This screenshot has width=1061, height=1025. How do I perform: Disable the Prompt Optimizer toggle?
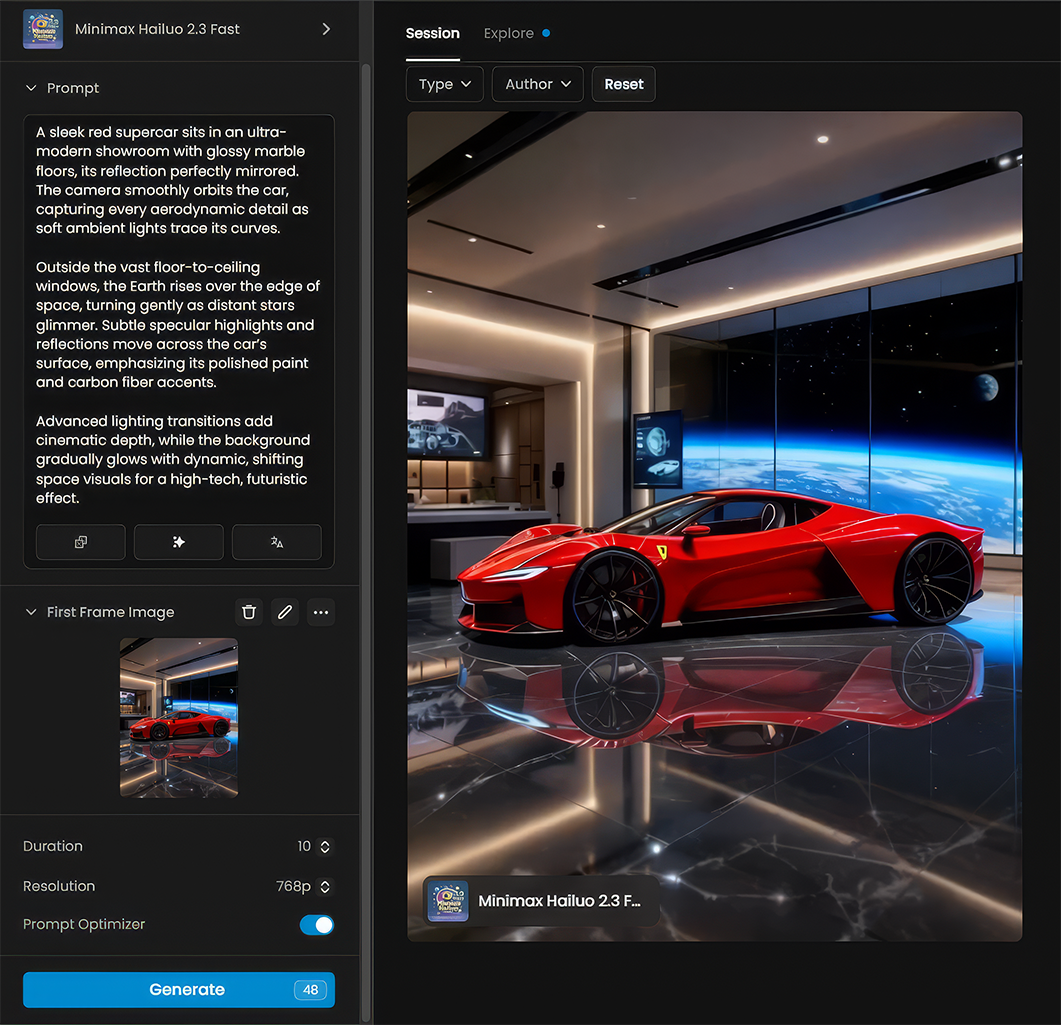(x=316, y=925)
